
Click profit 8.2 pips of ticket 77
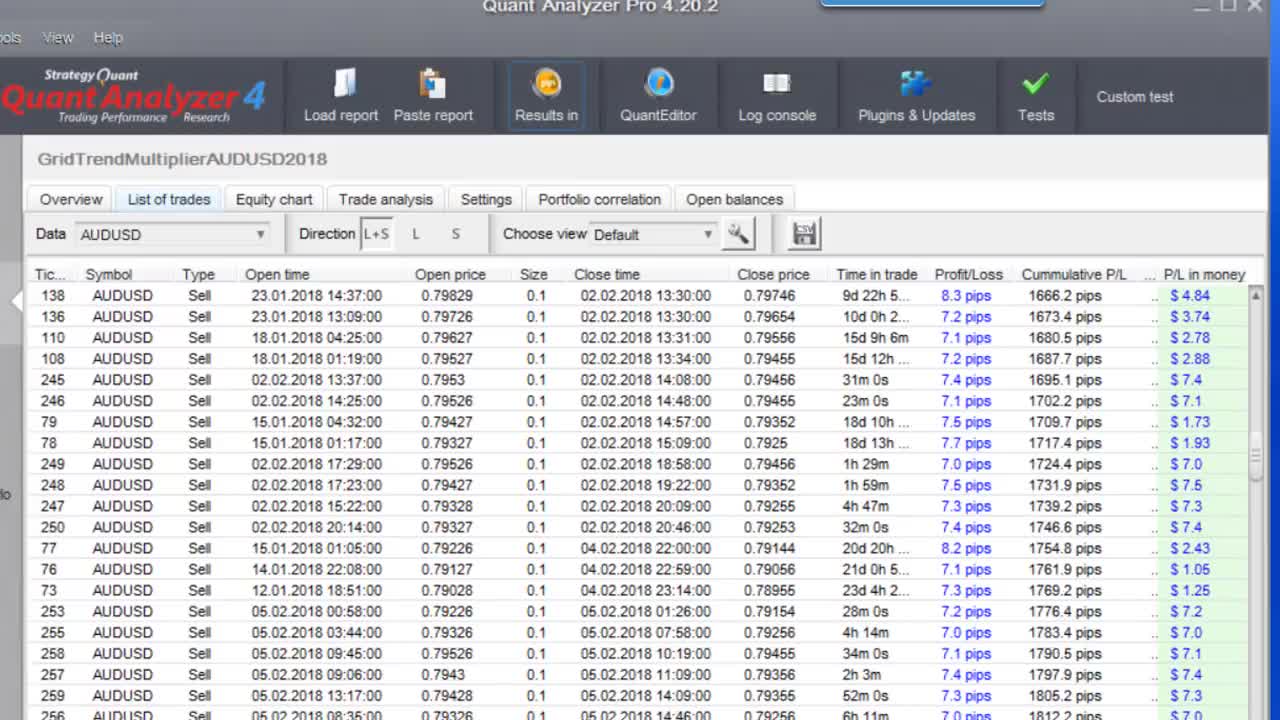click(x=966, y=548)
